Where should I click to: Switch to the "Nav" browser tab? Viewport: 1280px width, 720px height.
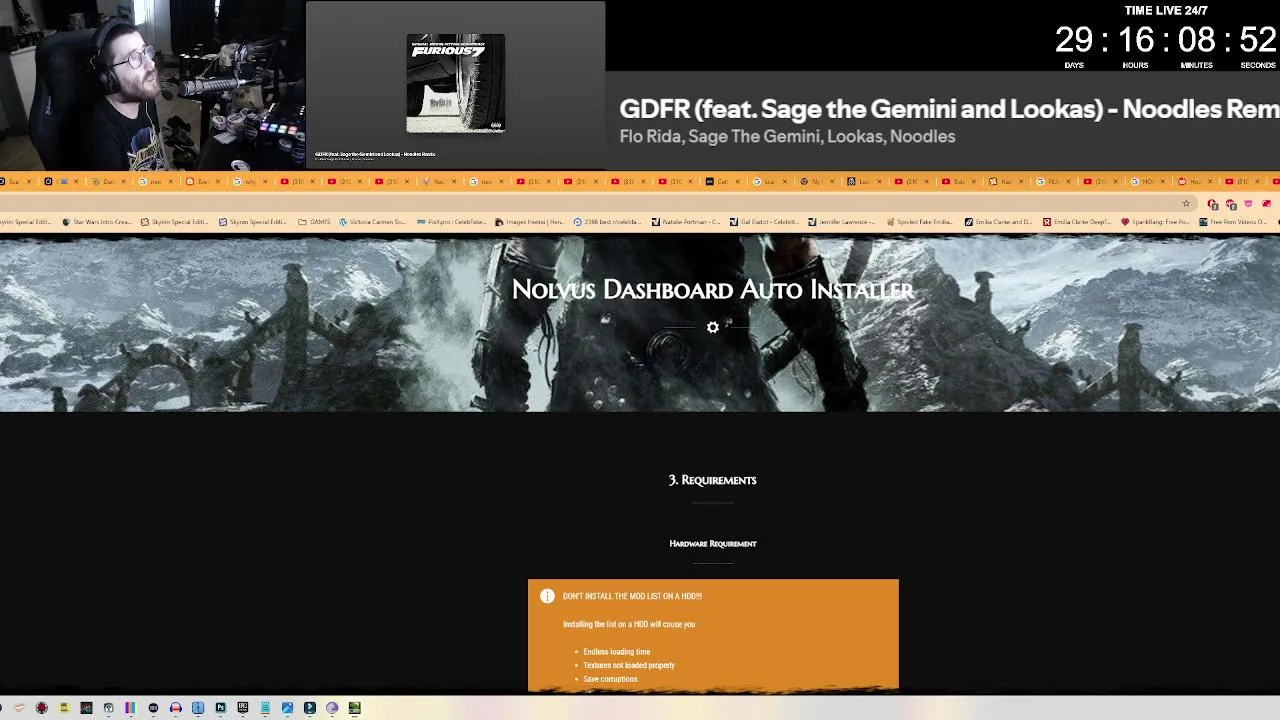coord(1005,182)
